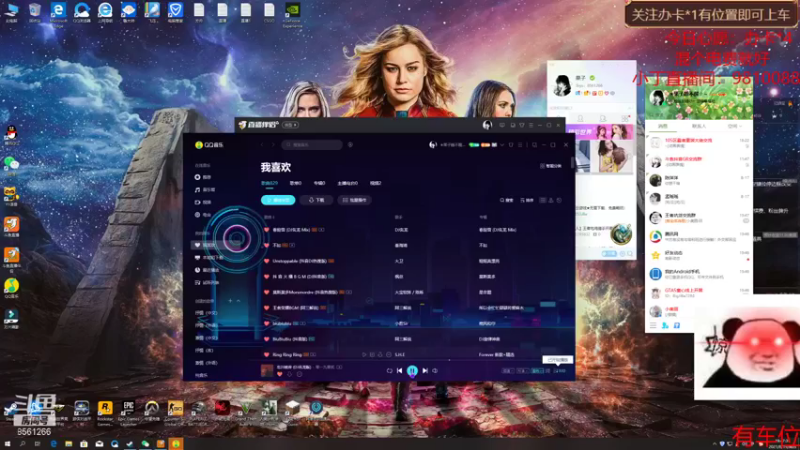Switch to the Albums 0 tab
This screenshot has height=450, width=800.
[319, 183]
